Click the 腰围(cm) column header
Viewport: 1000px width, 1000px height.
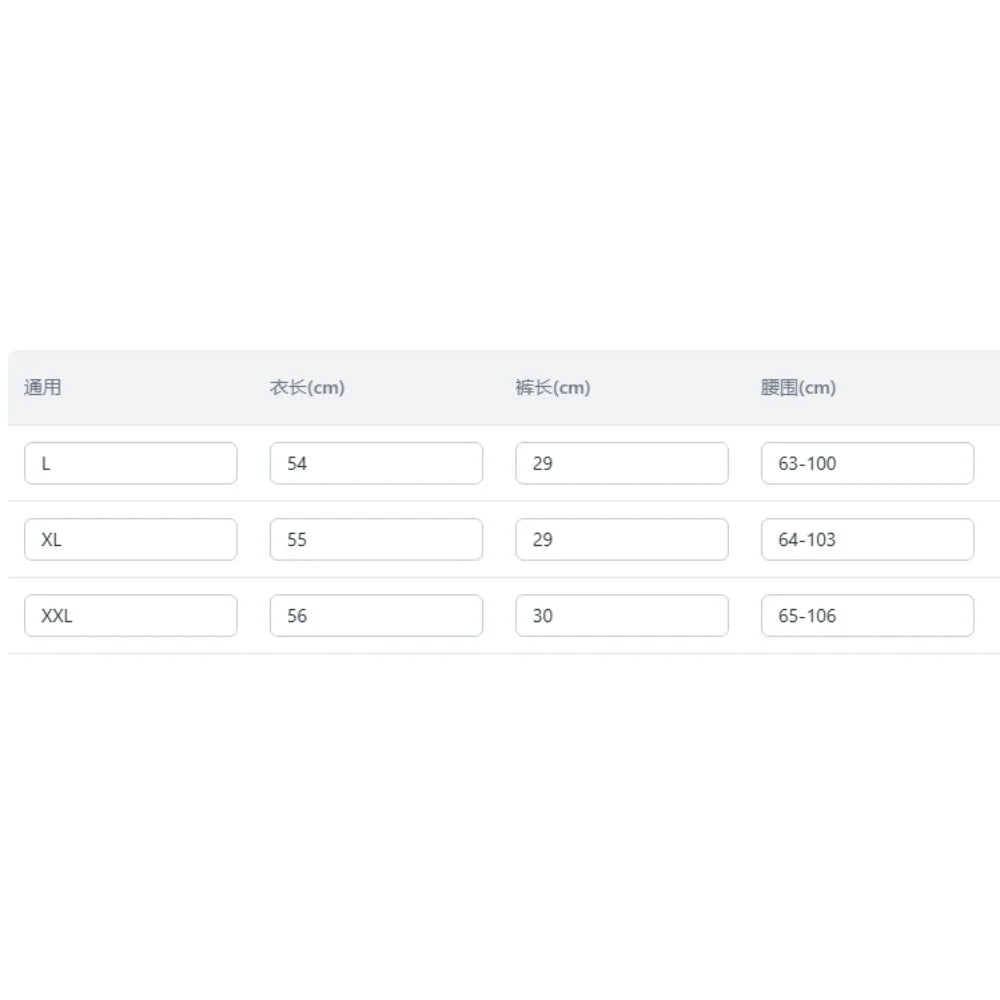[798, 388]
